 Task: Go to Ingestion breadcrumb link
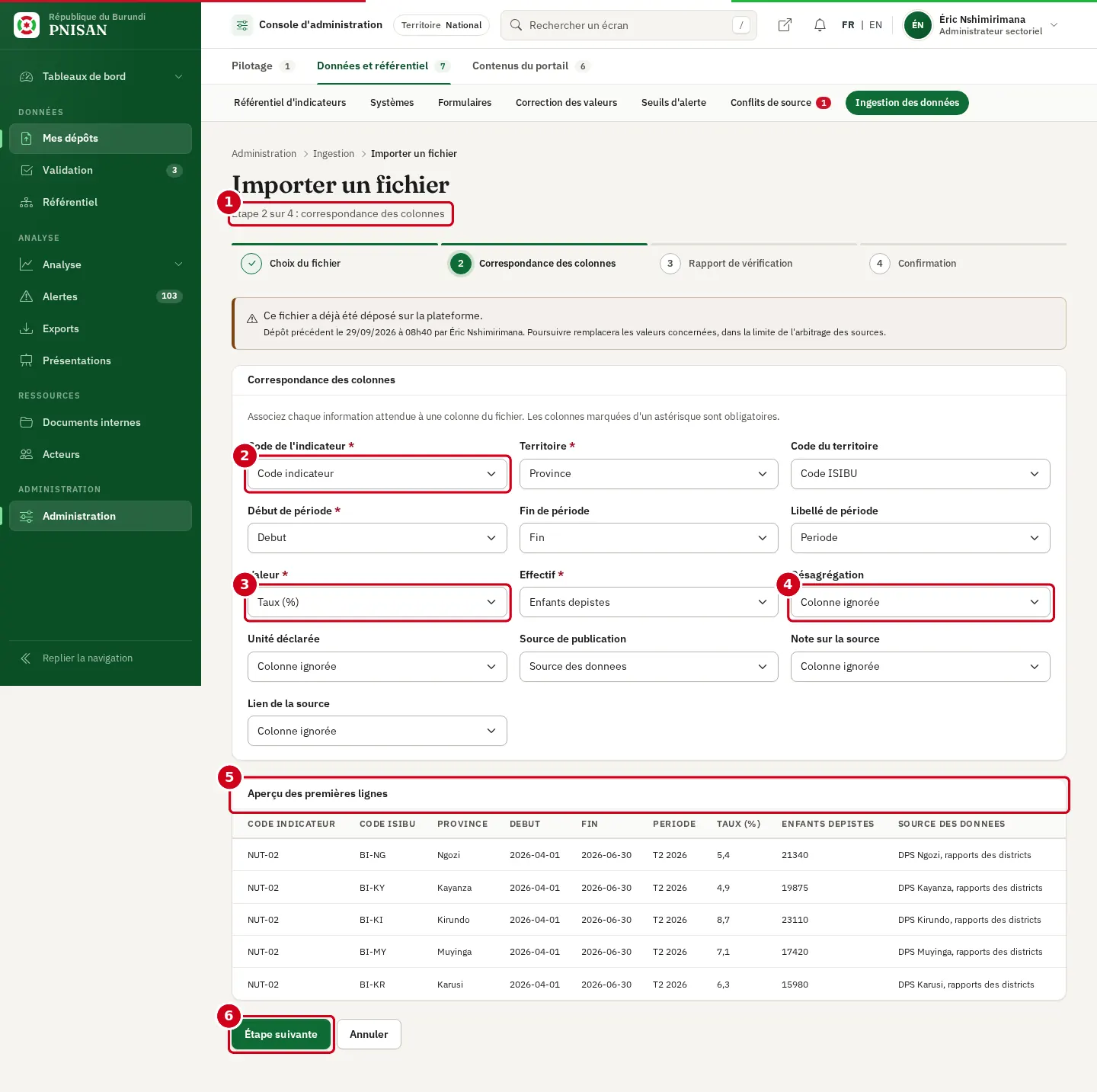(x=334, y=154)
